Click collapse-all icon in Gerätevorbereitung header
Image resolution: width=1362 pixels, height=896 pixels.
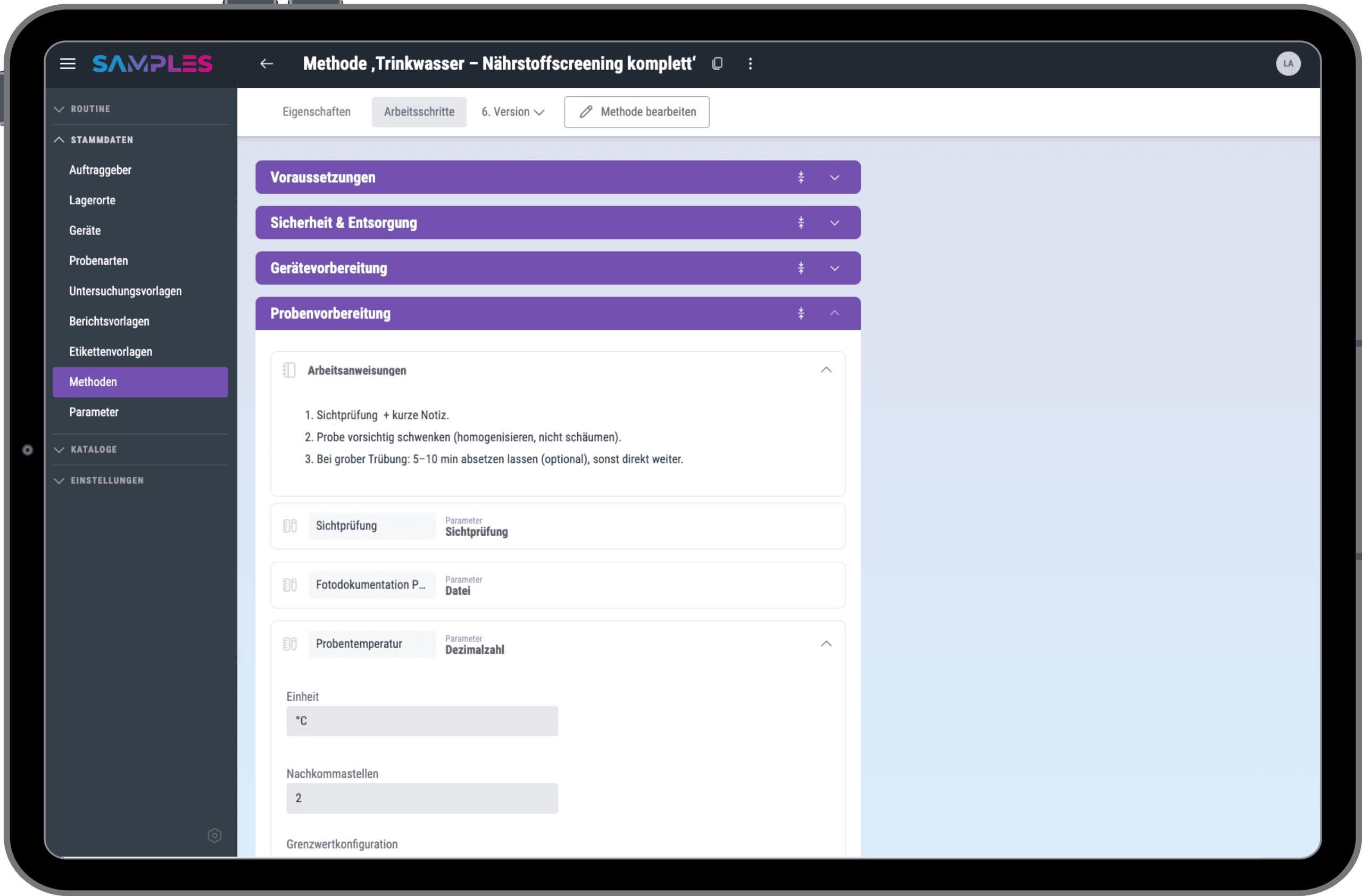click(x=801, y=268)
